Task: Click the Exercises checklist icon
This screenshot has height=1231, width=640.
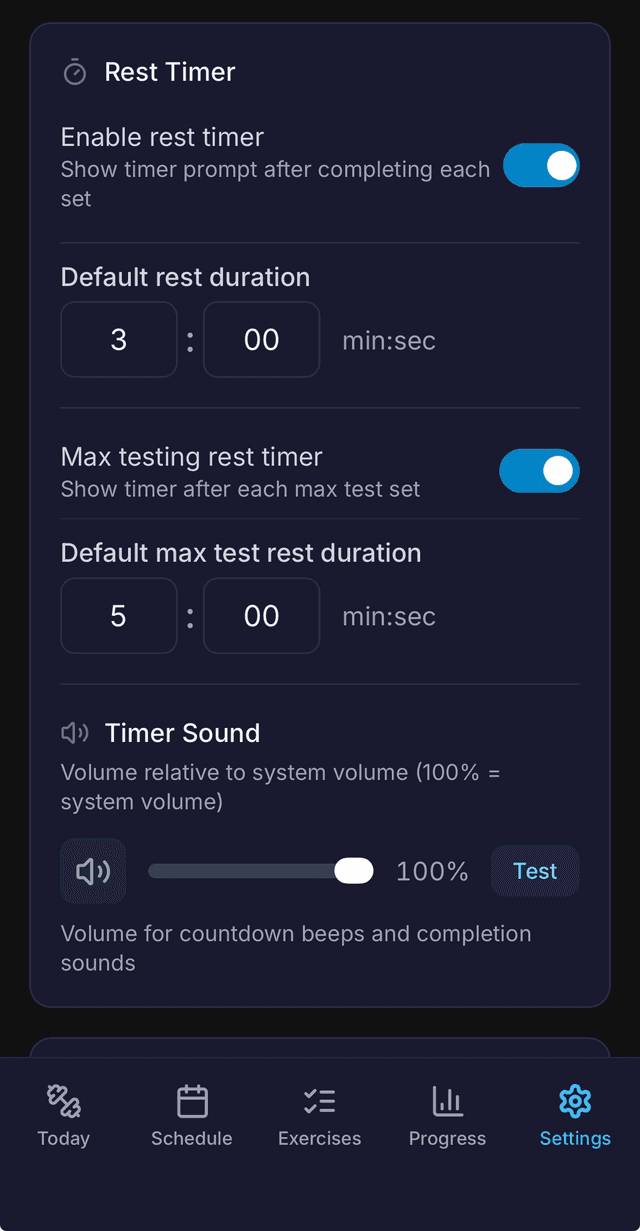Action: pyautogui.click(x=319, y=1102)
